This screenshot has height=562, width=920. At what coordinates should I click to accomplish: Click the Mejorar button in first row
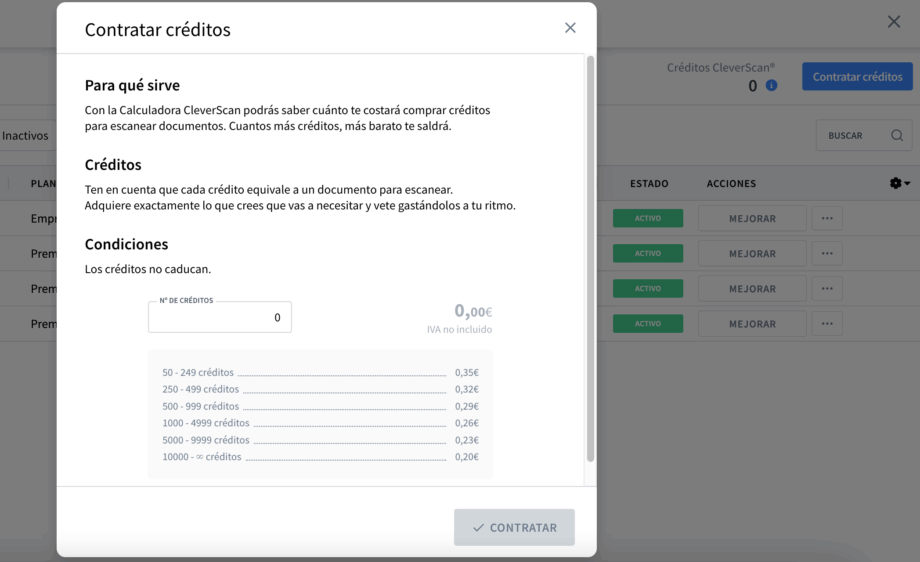[752, 218]
